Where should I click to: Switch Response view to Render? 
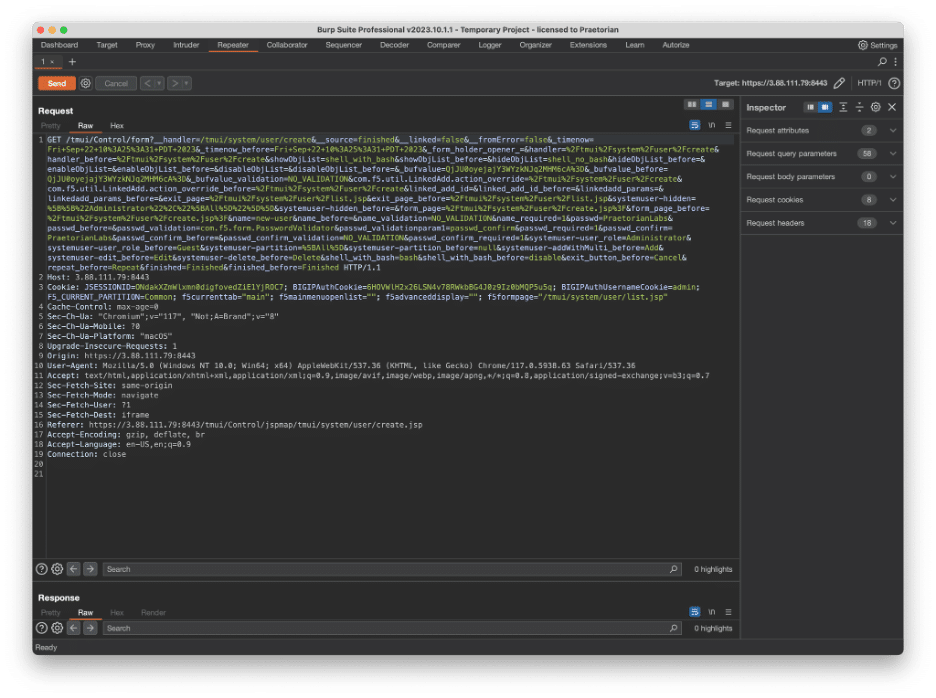(x=153, y=613)
